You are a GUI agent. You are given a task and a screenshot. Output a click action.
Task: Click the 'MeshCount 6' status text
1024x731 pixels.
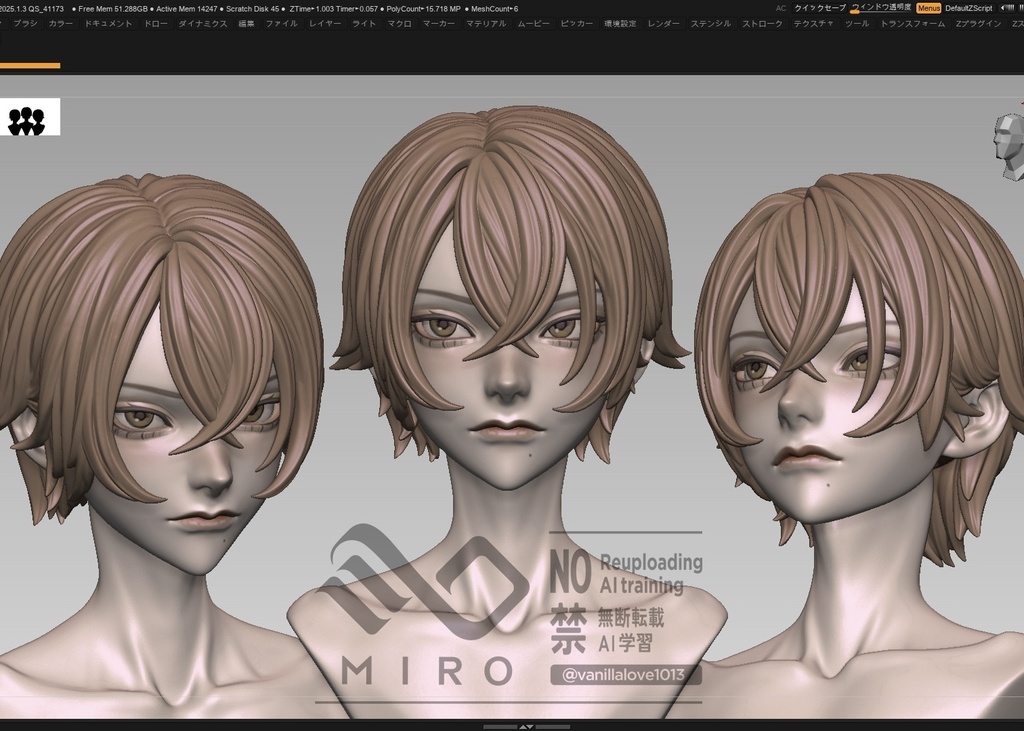(494, 9)
